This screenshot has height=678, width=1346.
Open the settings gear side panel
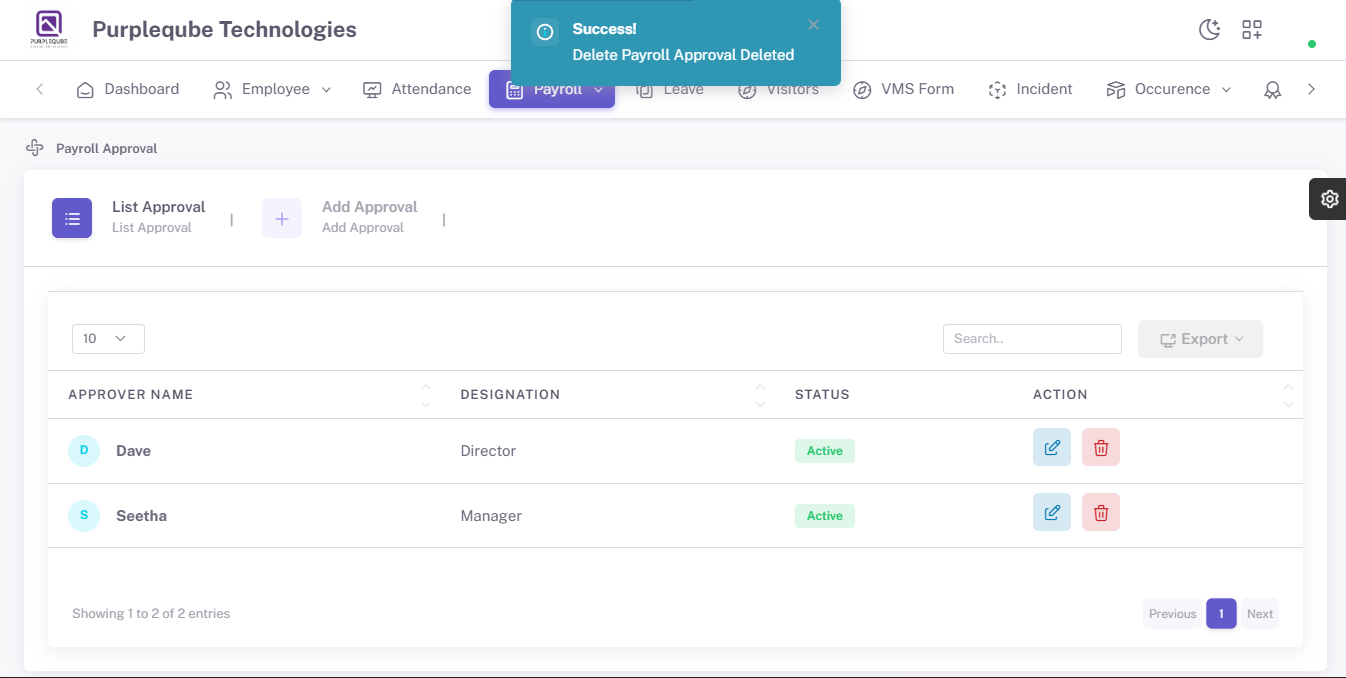(1329, 199)
